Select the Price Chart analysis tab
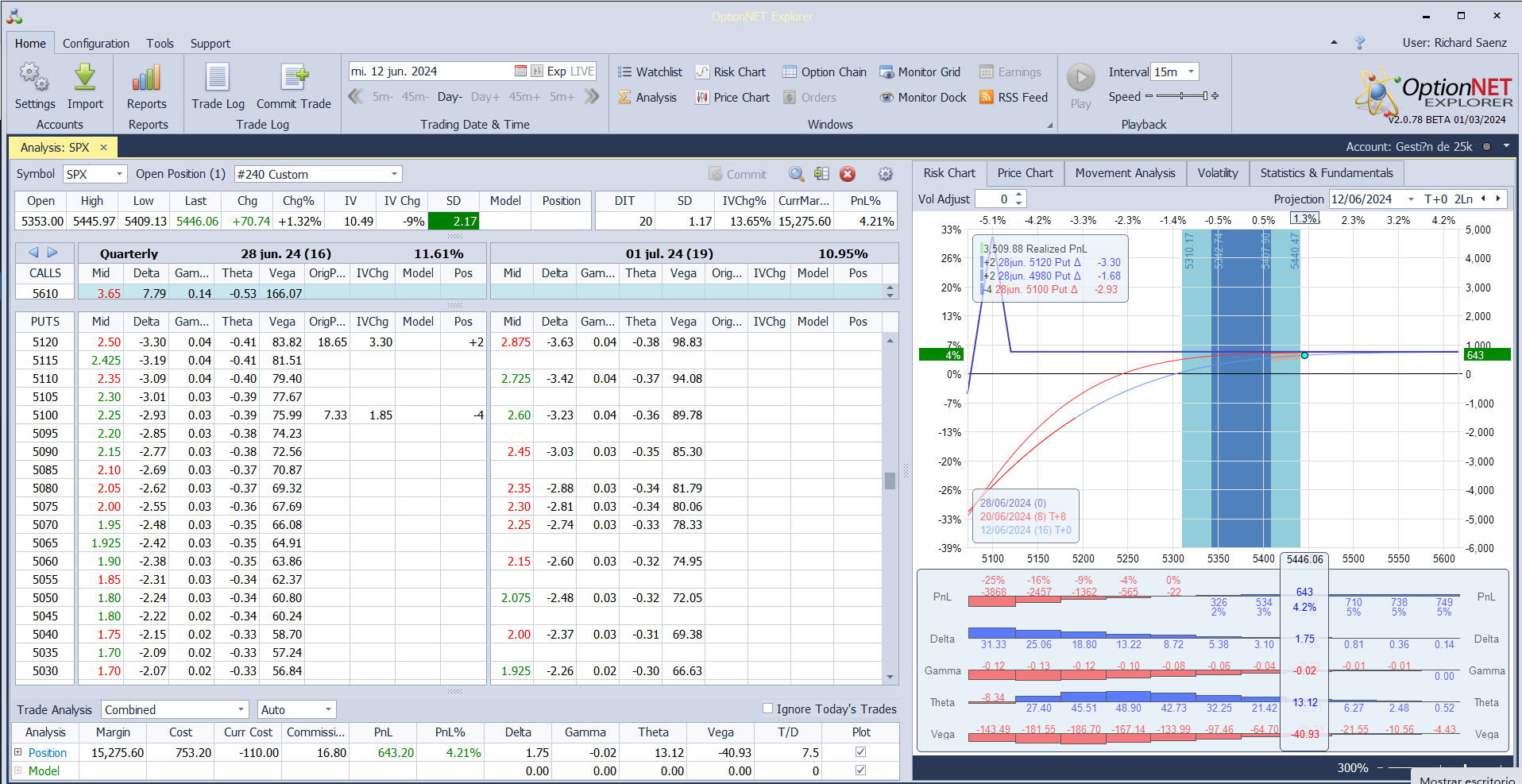This screenshot has height=784, width=1522. pos(1026,173)
